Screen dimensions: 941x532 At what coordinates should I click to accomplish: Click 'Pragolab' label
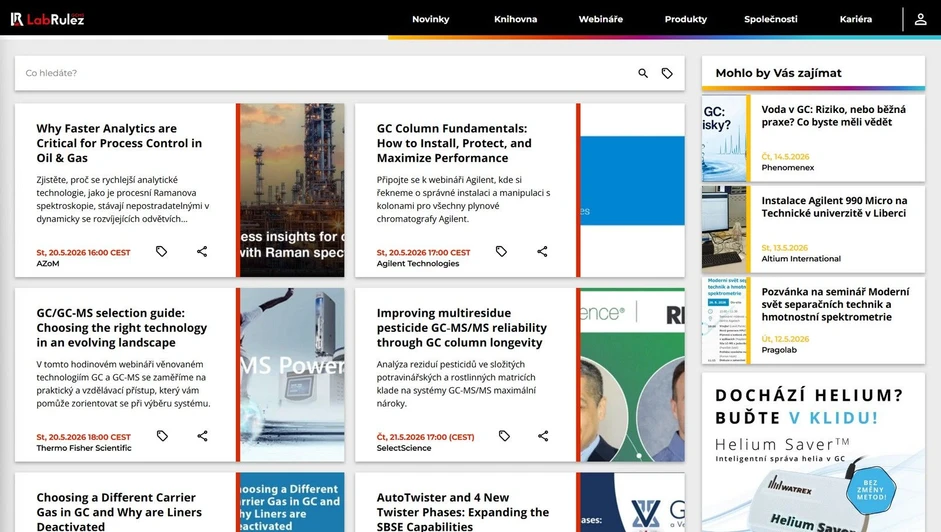(x=779, y=350)
